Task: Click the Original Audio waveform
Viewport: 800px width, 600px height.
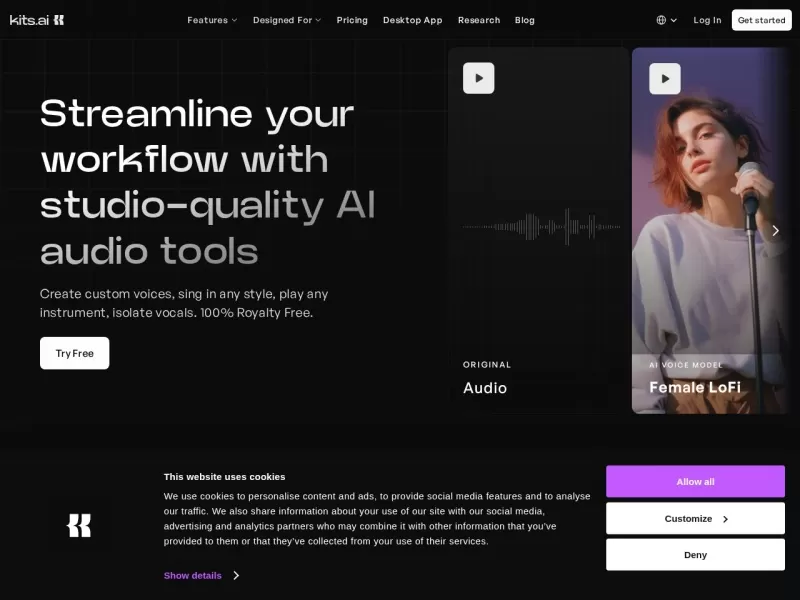Action: [x=540, y=227]
